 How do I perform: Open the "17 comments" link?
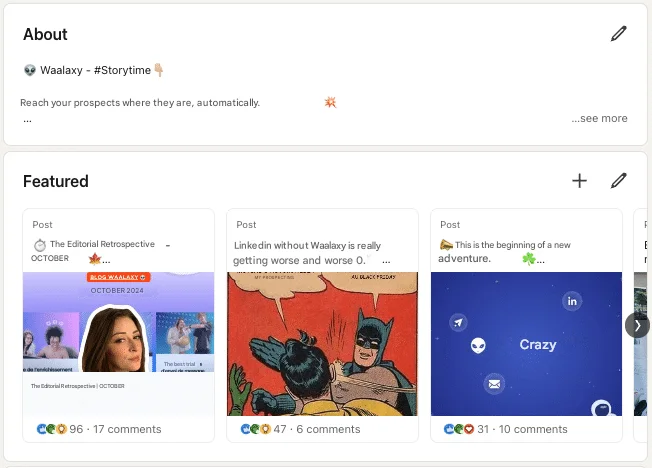127,429
